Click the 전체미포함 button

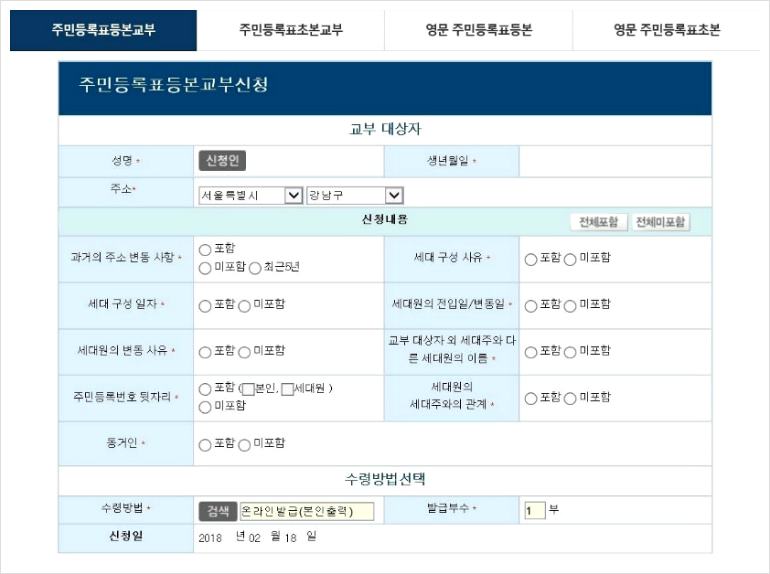coord(660,222)
